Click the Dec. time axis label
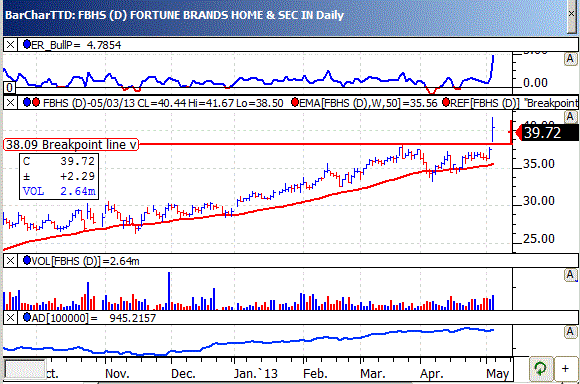Image resolution: width=580 pixels, height=384 pixels. coord(183,374)
